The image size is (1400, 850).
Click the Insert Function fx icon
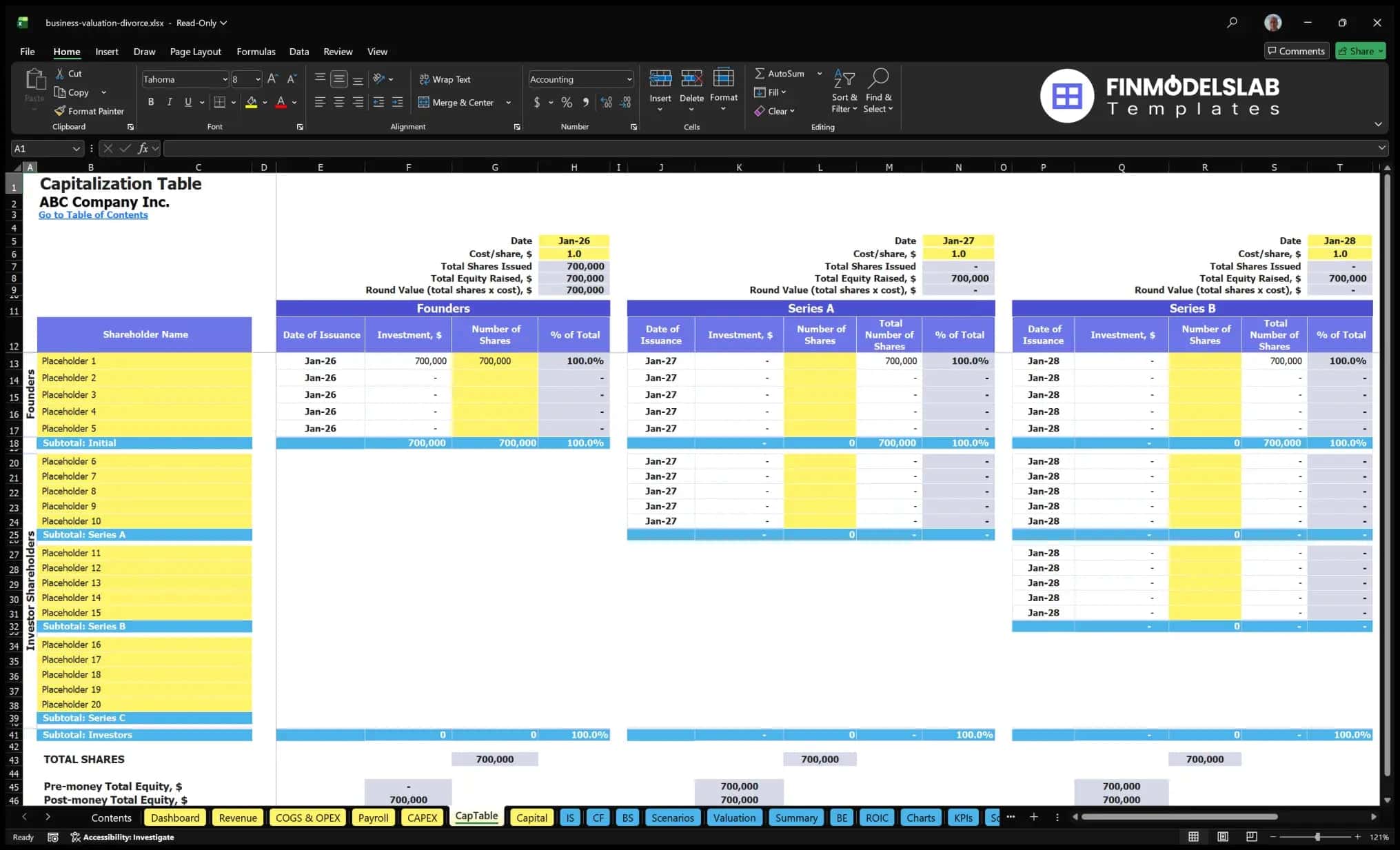click(x=143, y=148)
